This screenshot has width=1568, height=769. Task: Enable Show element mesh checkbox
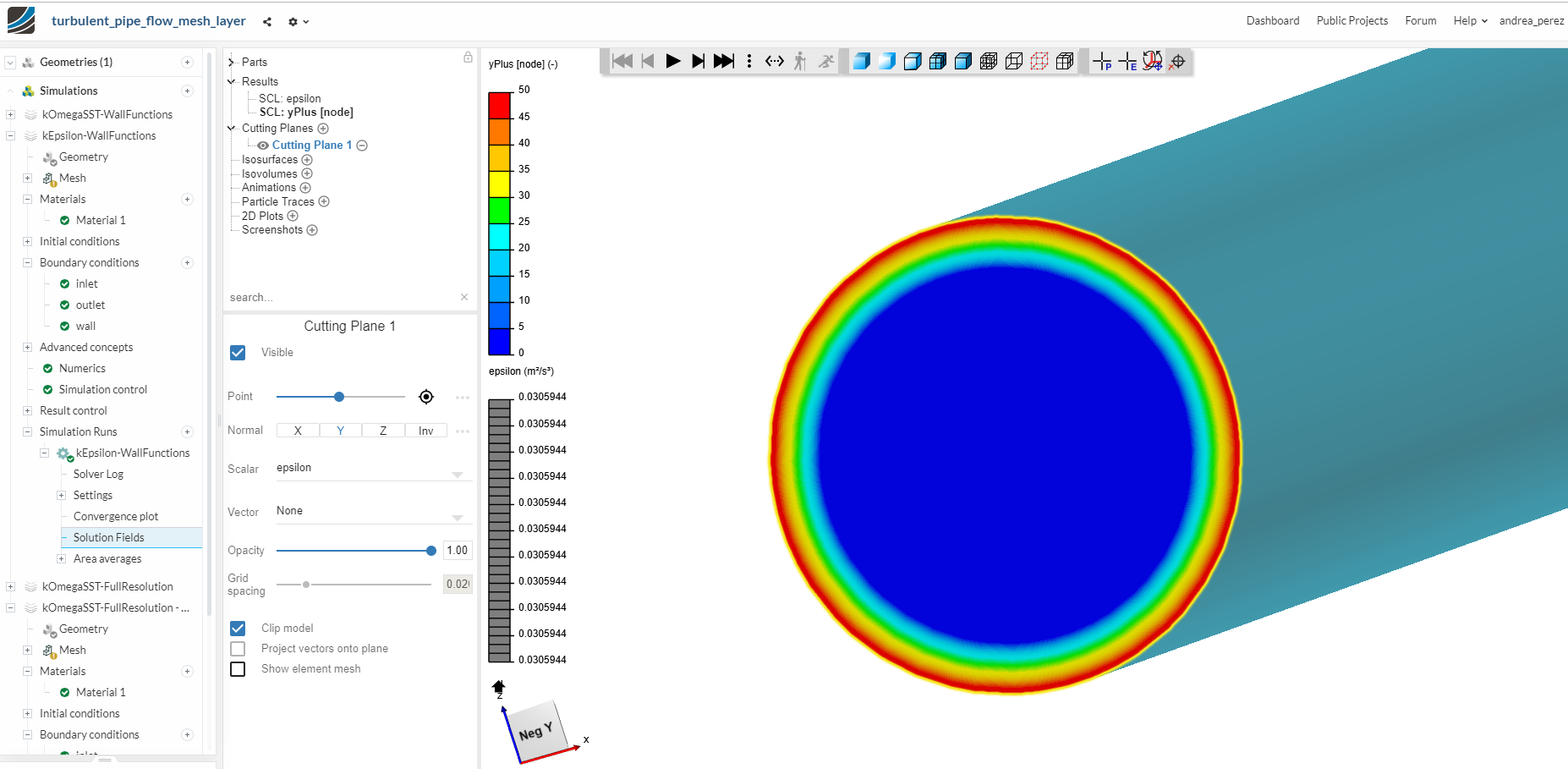(238, 669)
